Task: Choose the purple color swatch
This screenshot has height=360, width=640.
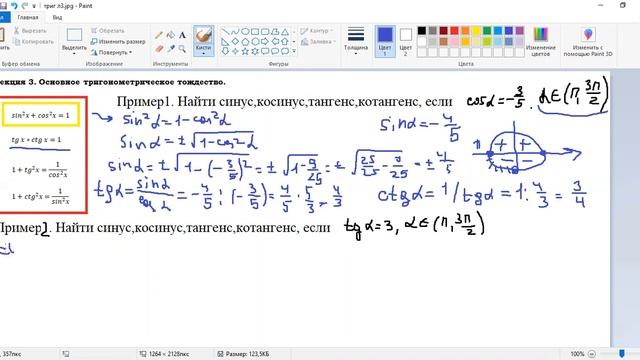Action: 519,31
